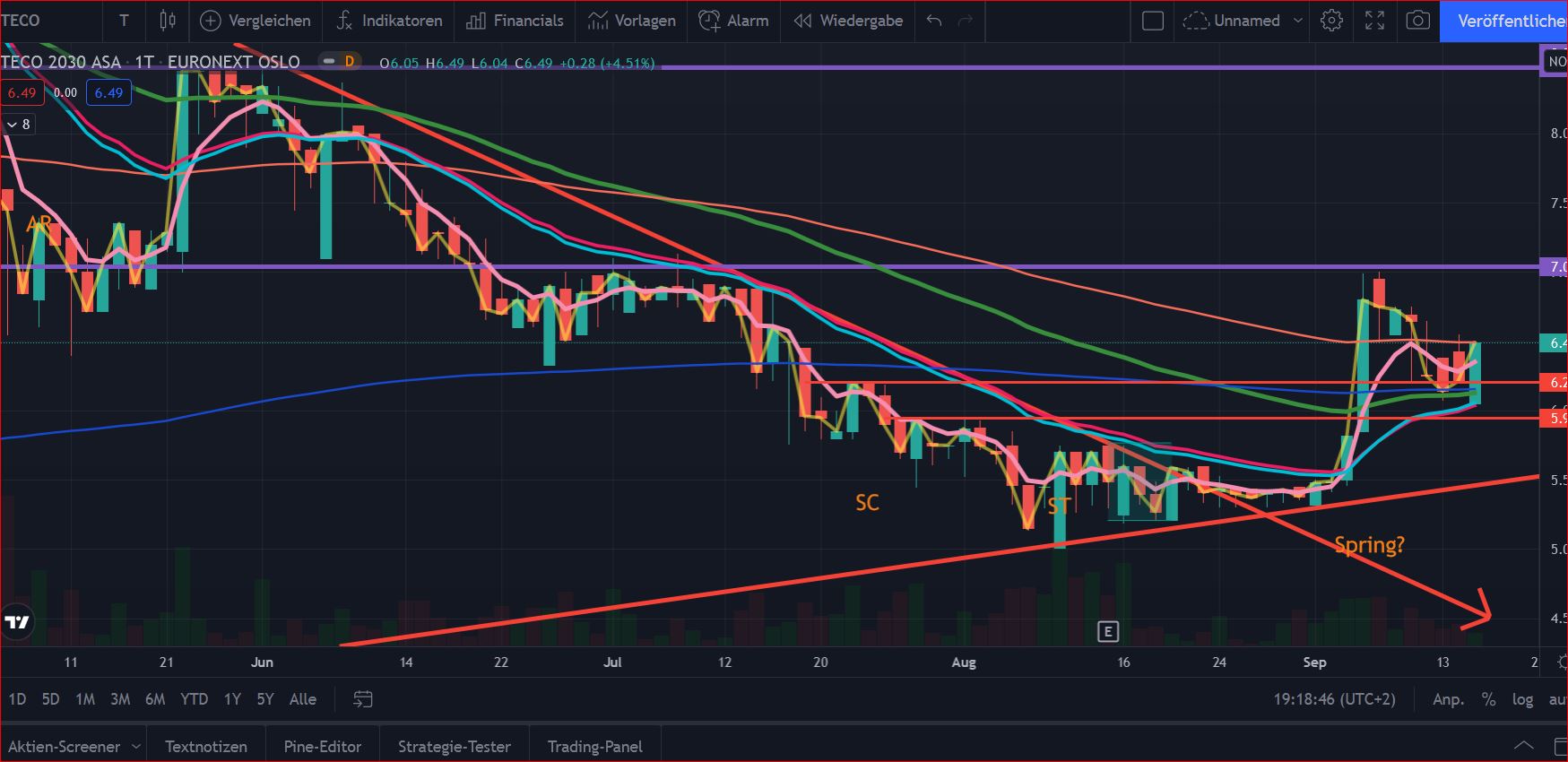Open the Financials panel
Image resolution: width=1568 pixels, height=762 pixels.
tap(515, 21)
